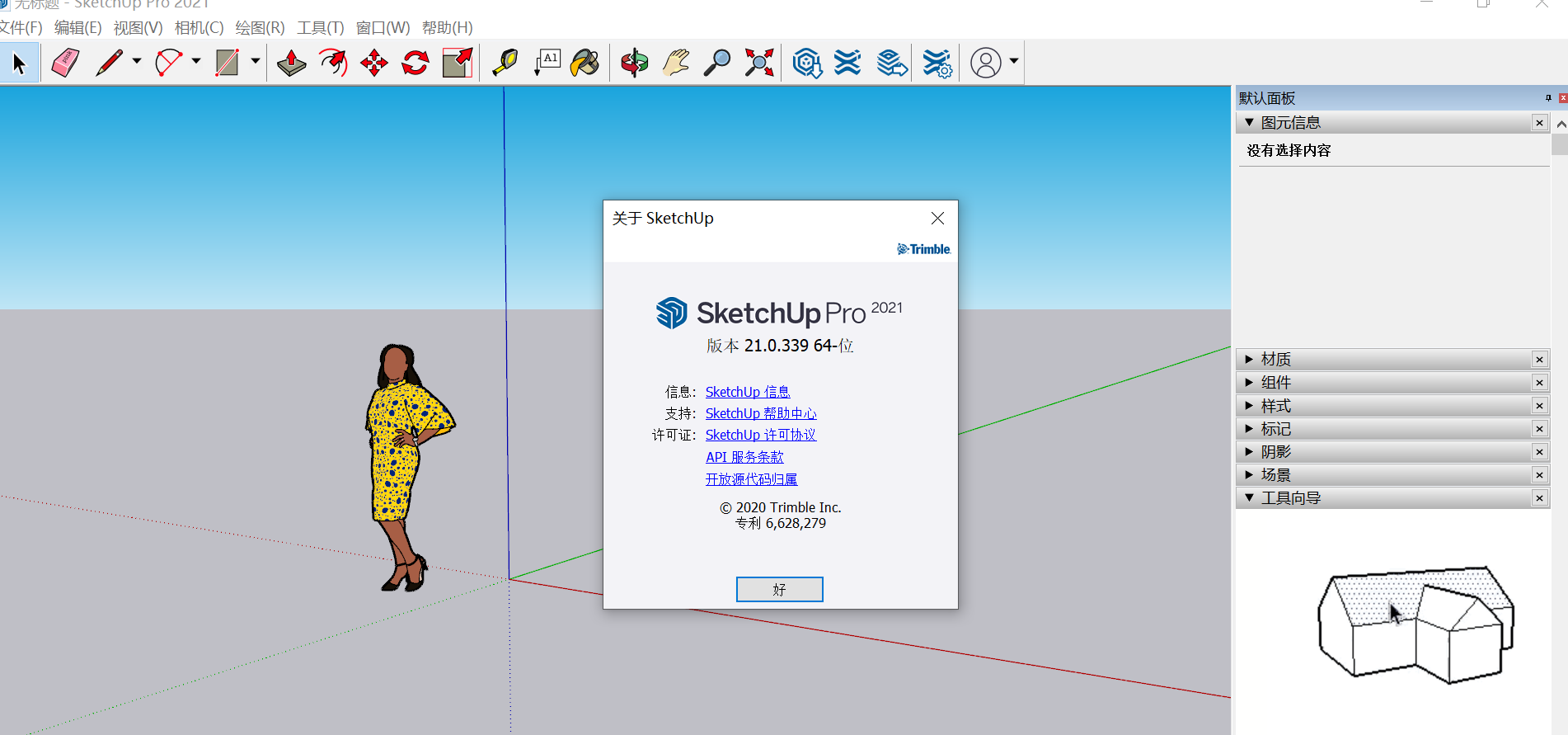Expand the 标记 panel

(x=1250, y=429)
